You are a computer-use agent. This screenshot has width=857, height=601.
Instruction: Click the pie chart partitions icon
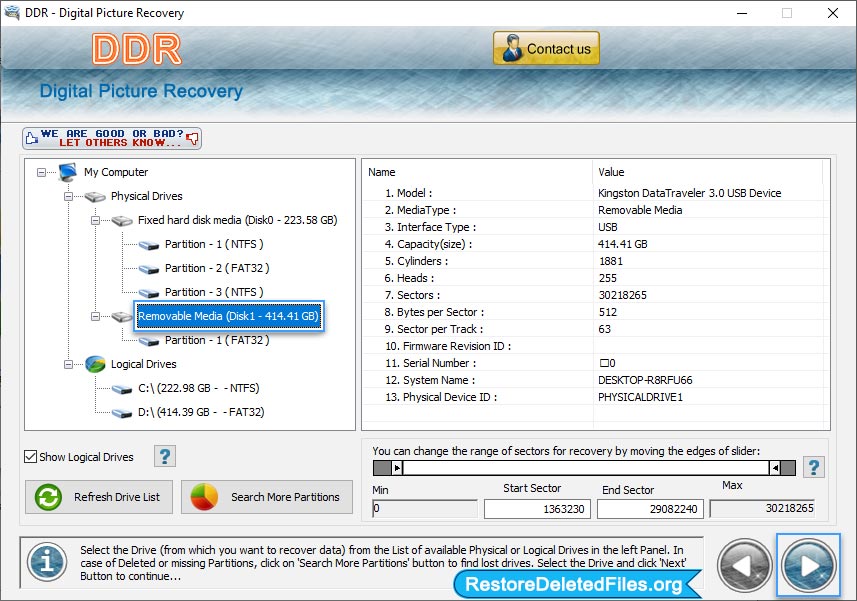tap(204, 497)
